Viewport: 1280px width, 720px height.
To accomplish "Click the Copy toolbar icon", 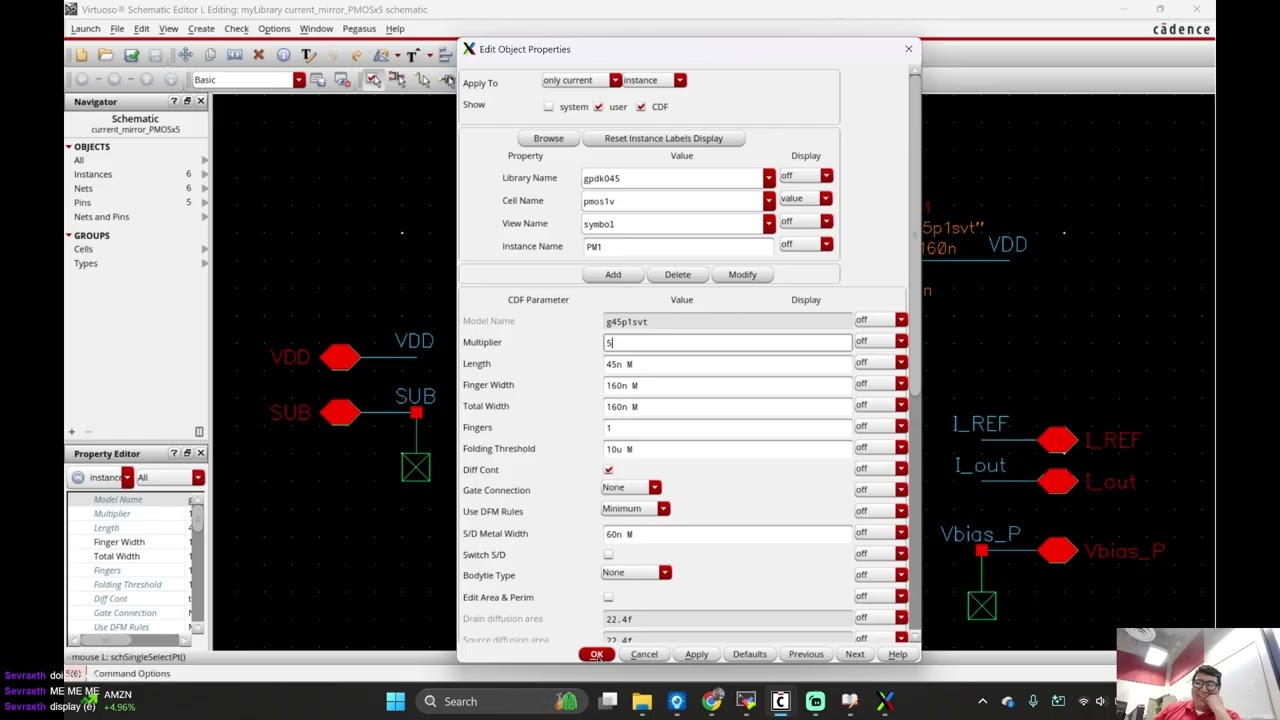I will click(x=210, y=55).
